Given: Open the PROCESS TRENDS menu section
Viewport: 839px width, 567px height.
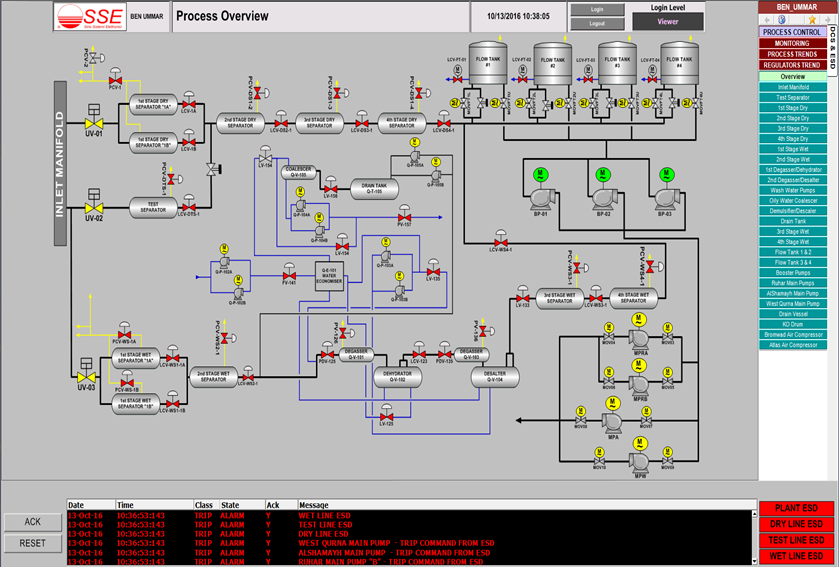Looking at the screenshot, I should pos(792,54).
